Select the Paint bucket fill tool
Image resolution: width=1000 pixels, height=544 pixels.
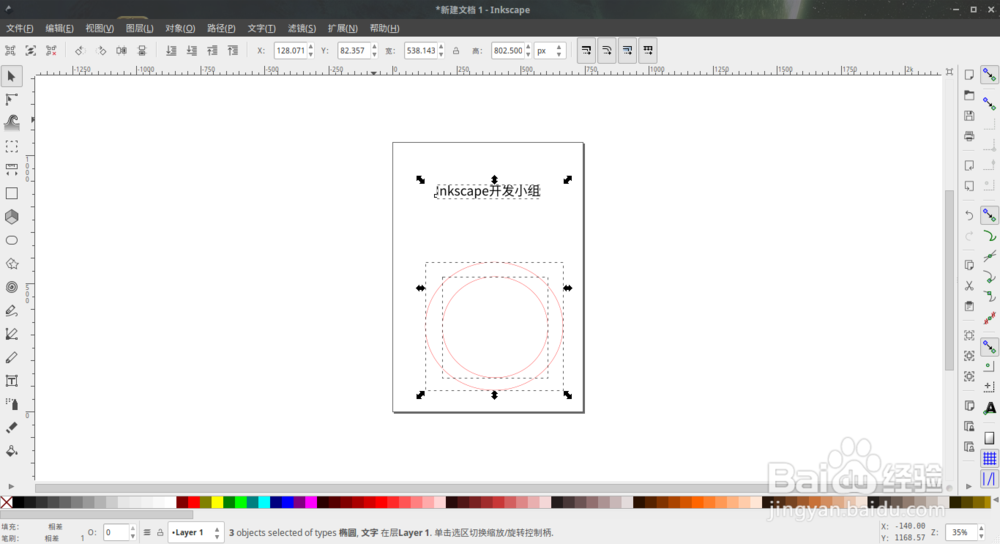coord(11,451)
